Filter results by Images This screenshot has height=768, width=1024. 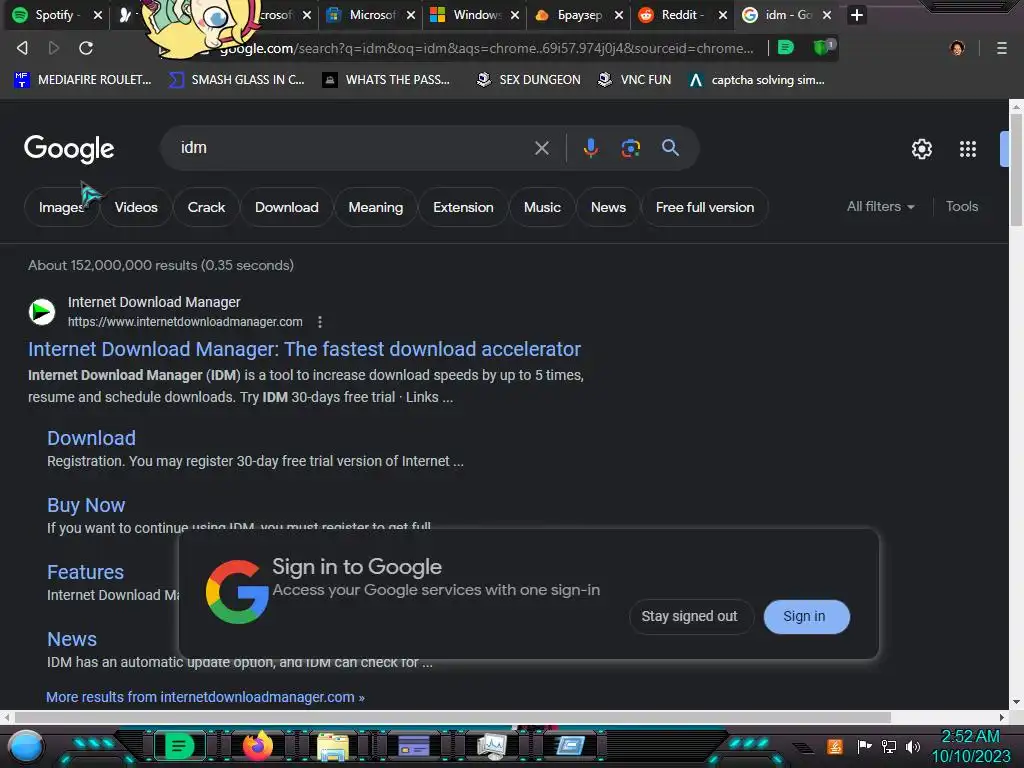[61, 207]
